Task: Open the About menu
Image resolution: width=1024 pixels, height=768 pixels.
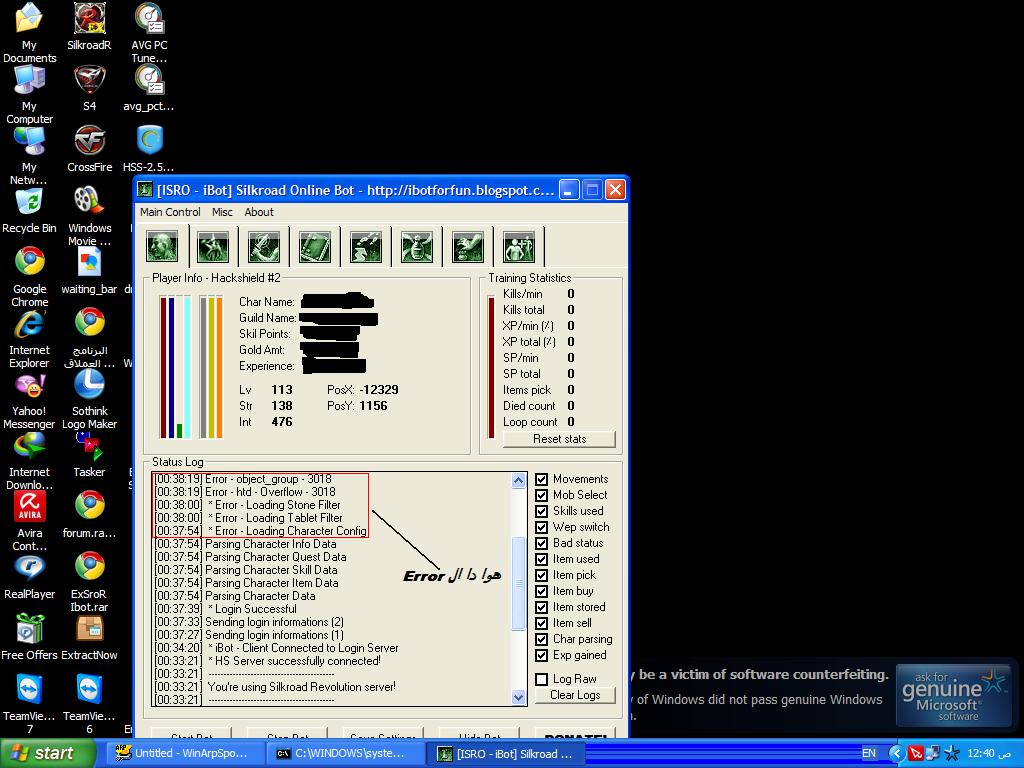Action: point(259,212)
